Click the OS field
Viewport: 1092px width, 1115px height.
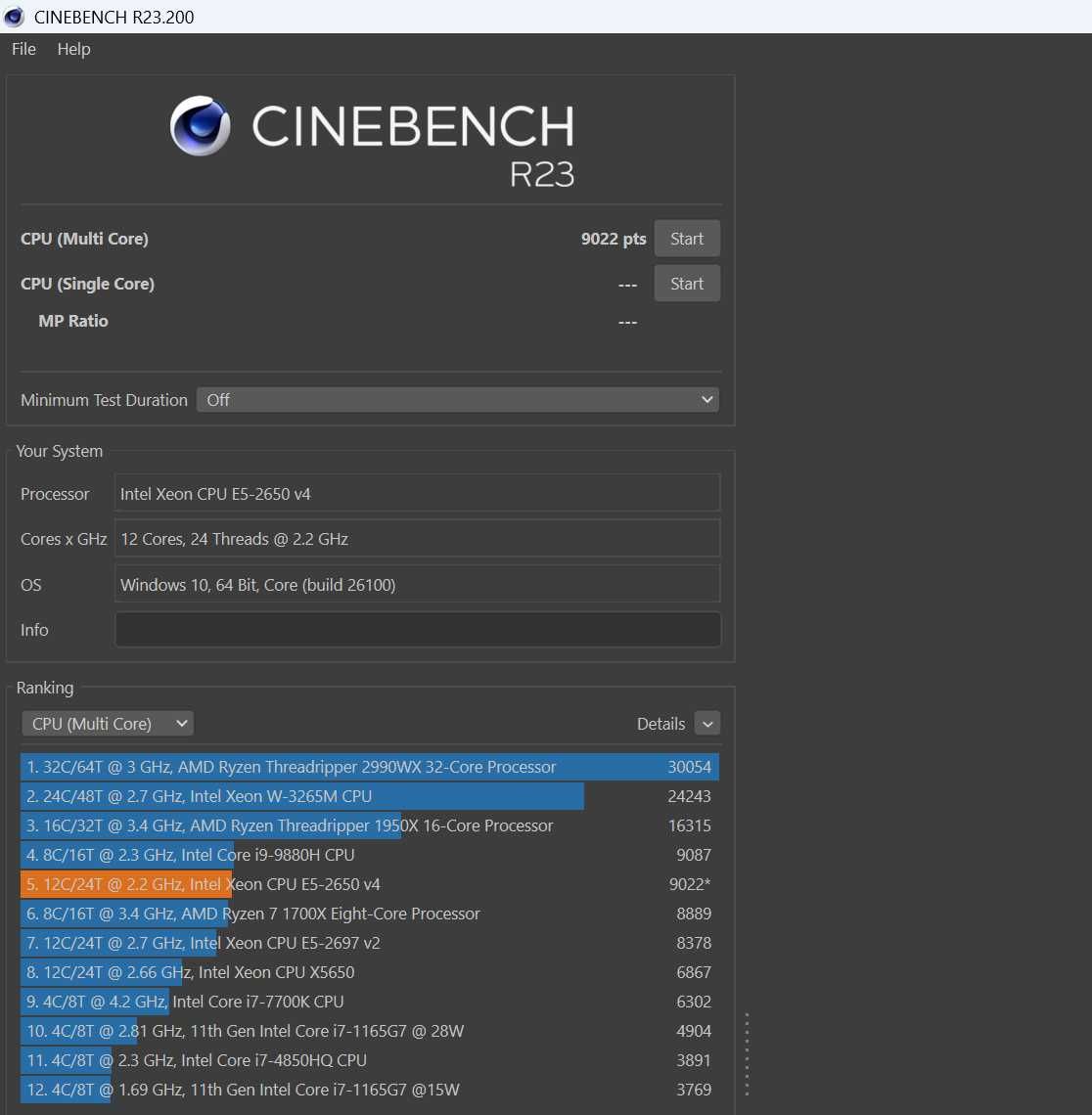(x=418, y=585)
